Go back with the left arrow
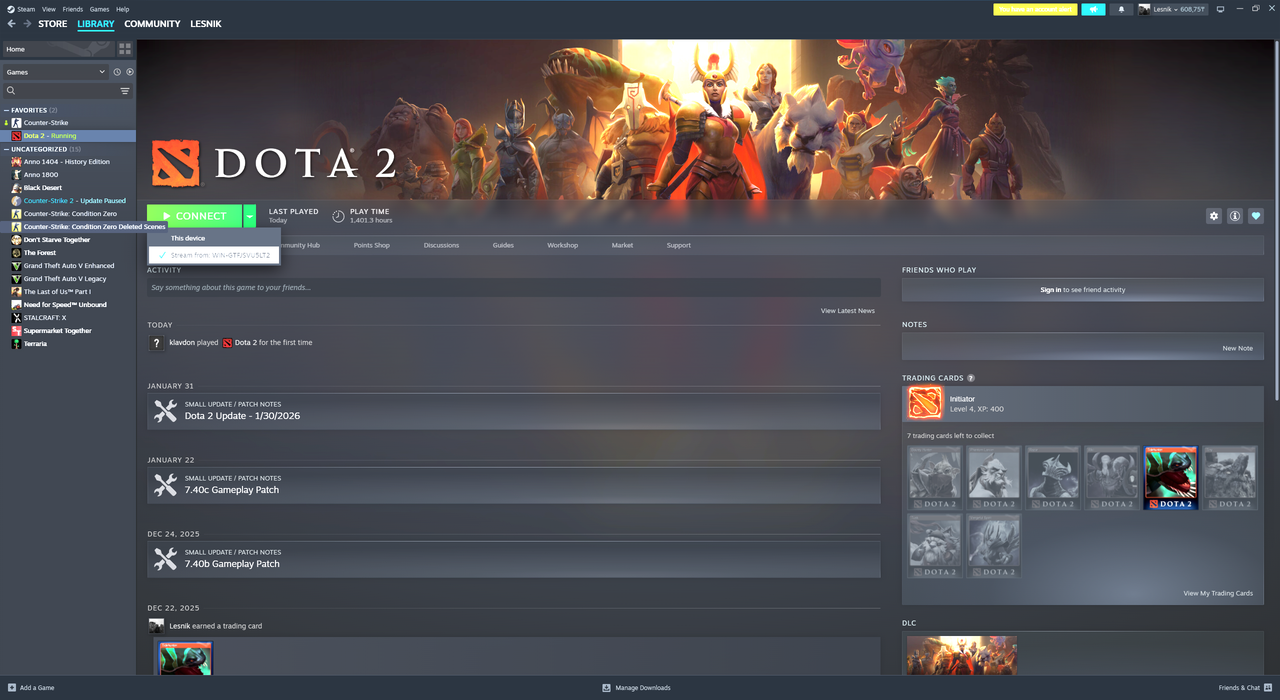The width and height of the screenshot is (1280, 700). click(x=12, y=24)
